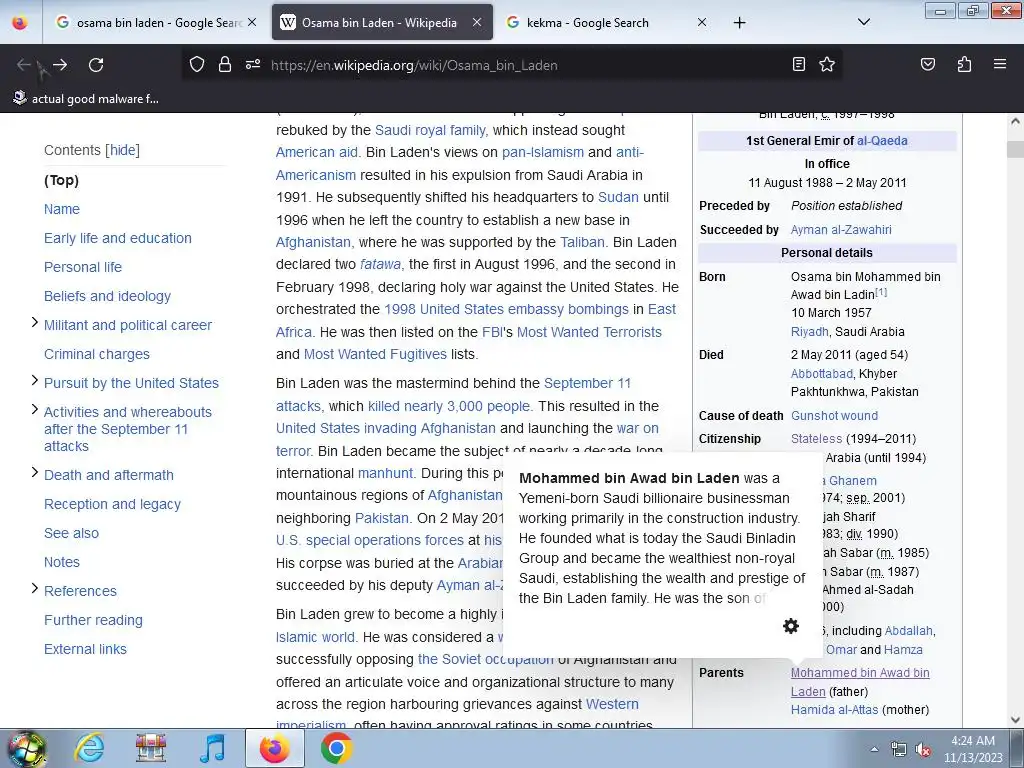Go to Name section in Contents
Image resolution: width=1024 pixels, height=768 pixels.
[62, 209]
